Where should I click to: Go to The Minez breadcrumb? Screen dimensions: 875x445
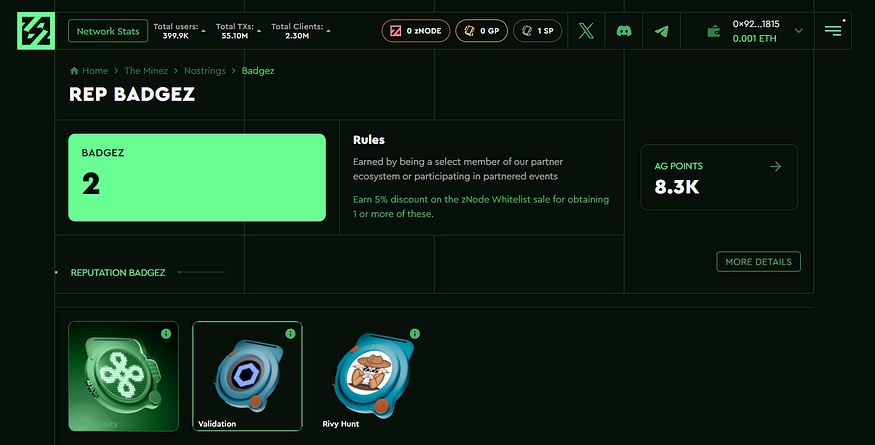[x=146, y=71]
